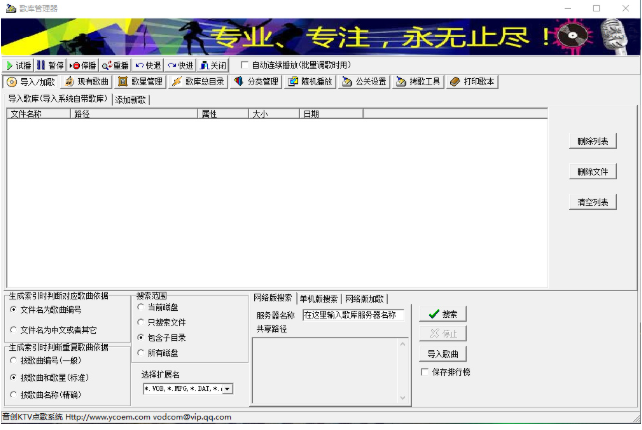Select radio 按歌曲名称(精确)
This screenshot has width=642, height=430.
click(45, 395)
